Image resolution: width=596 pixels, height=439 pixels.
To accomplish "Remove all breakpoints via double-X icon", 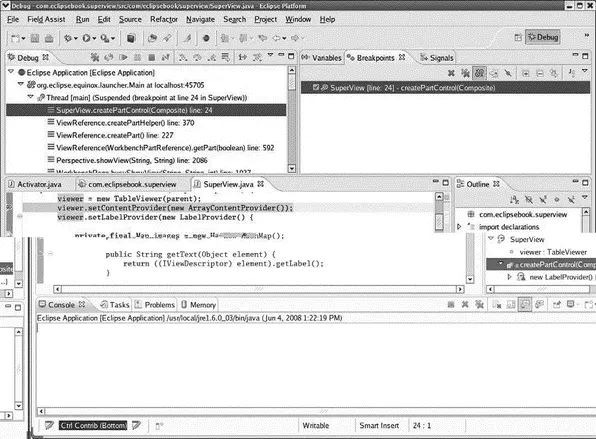I will 465,73.
